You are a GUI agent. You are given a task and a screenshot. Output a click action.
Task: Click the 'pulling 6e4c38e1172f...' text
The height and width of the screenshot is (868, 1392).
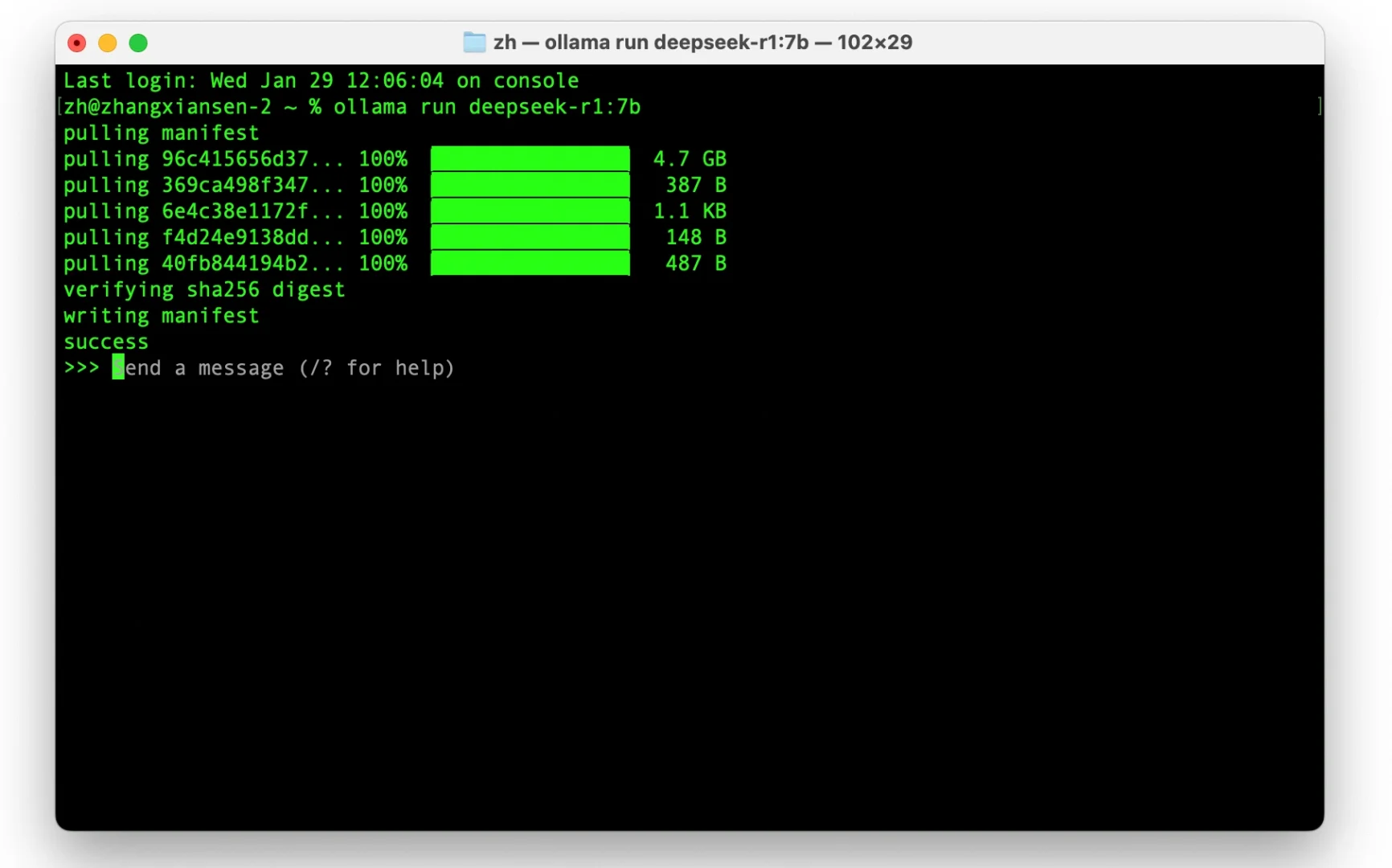tap(204, 211)
